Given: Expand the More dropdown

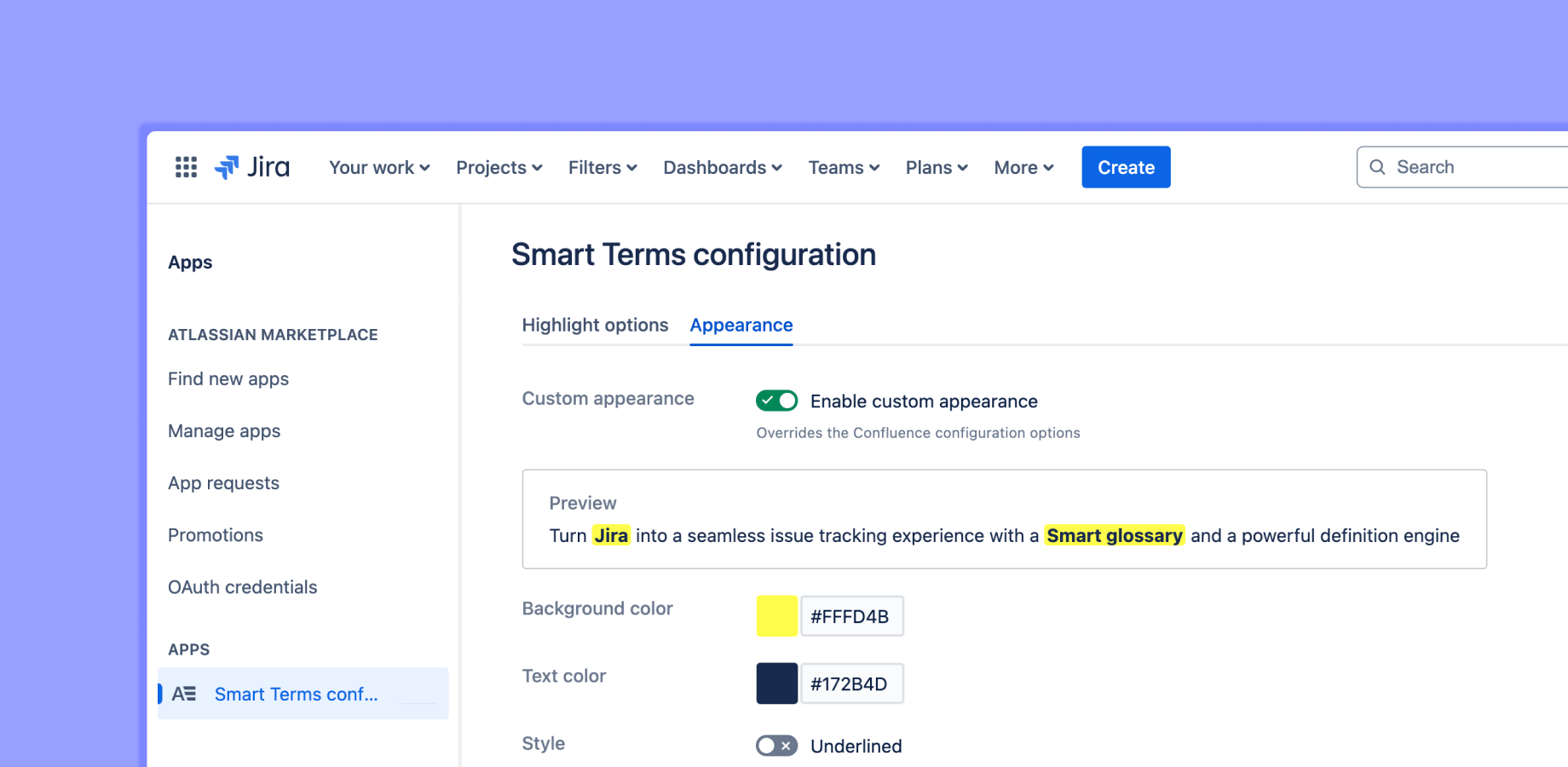Looking at the screenshot, I should [1024, 167].
